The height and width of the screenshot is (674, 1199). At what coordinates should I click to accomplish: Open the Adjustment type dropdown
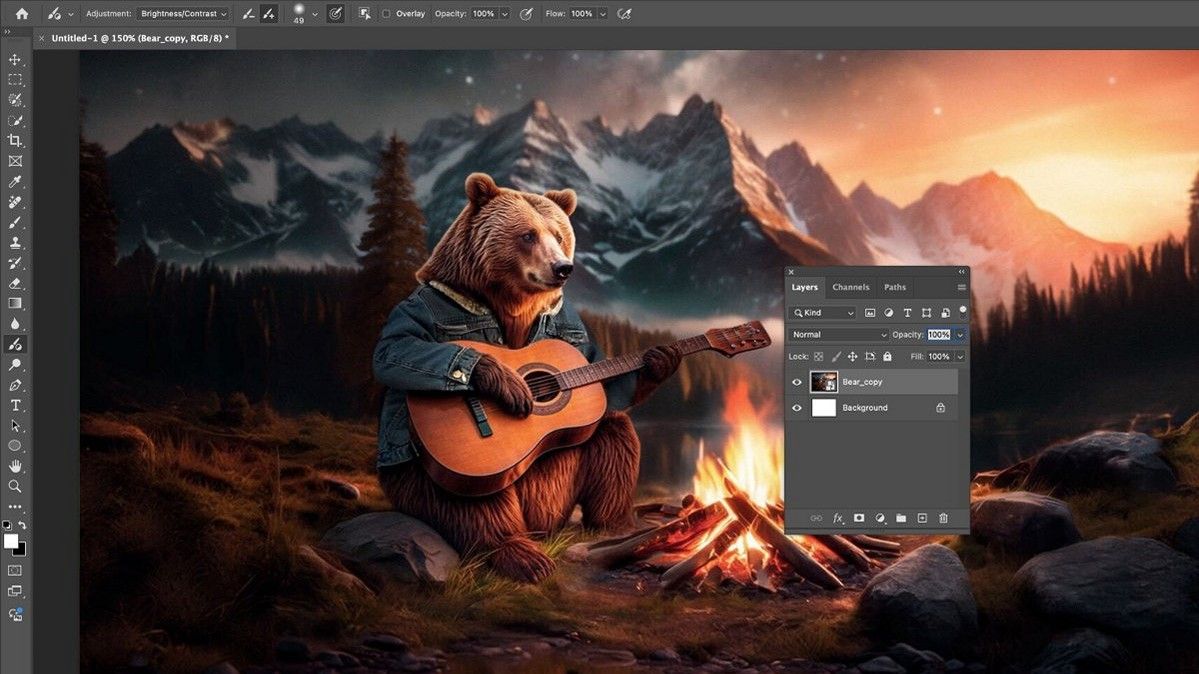[183, 13]
